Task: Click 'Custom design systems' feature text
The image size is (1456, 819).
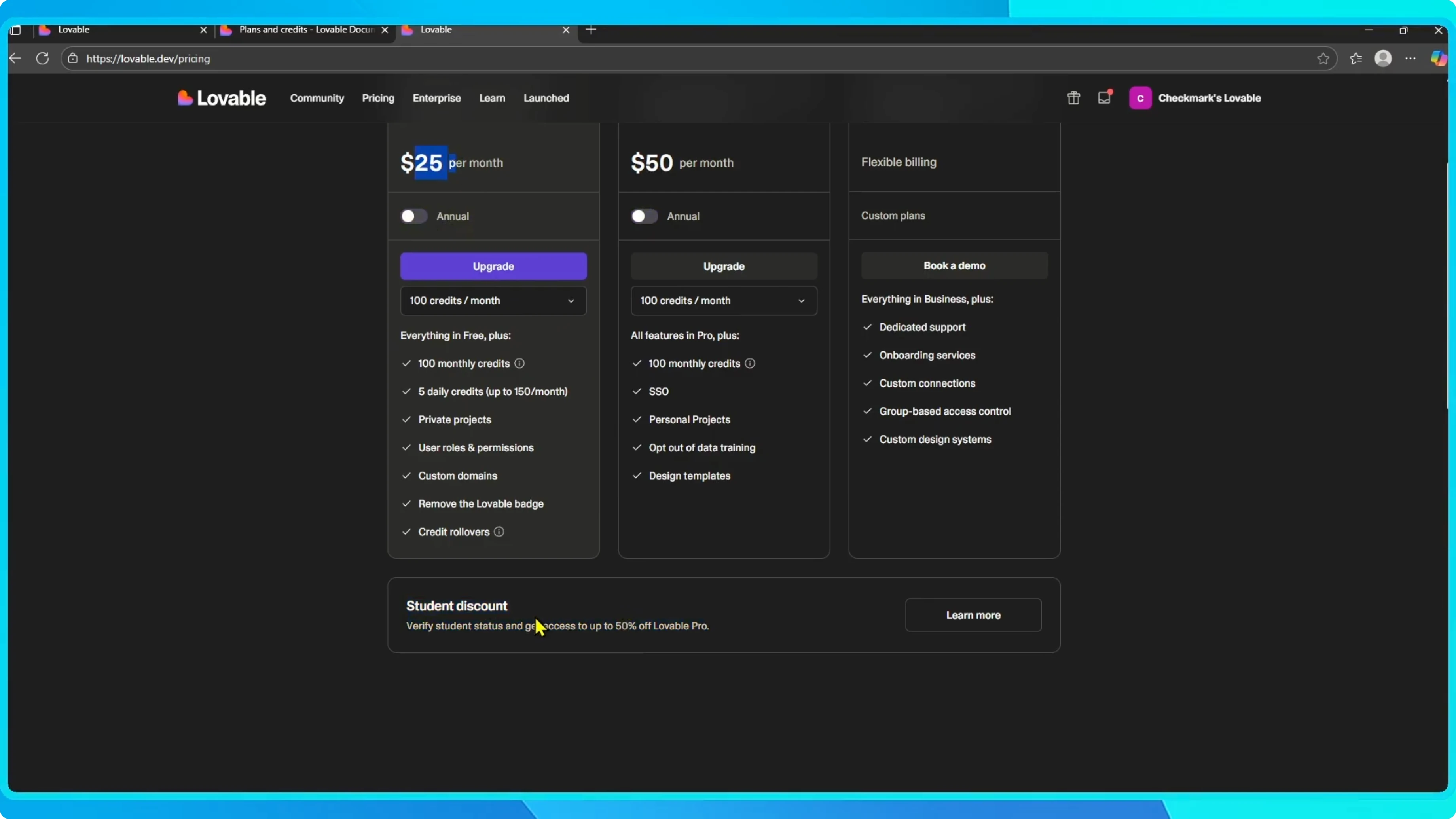Action: pyautogui.click(x=935, y=439)
